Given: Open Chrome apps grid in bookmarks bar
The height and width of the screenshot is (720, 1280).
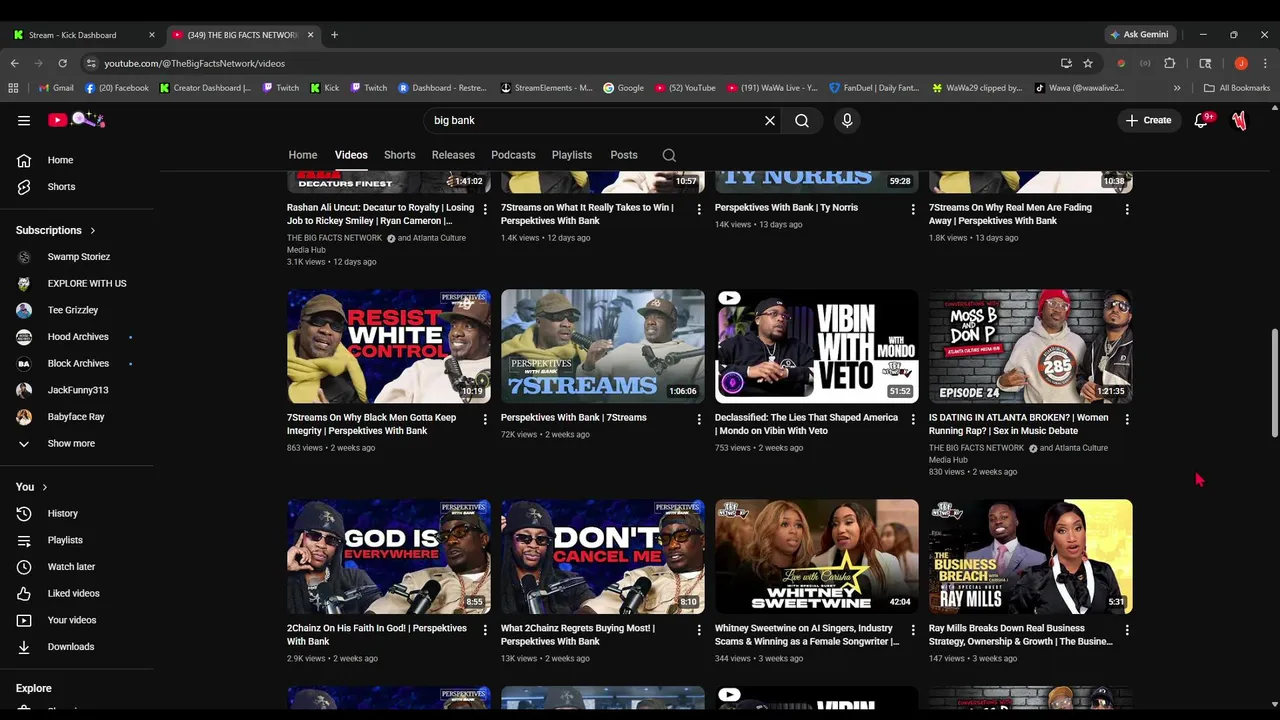Looking at the screenshot, I should [13, 88].
